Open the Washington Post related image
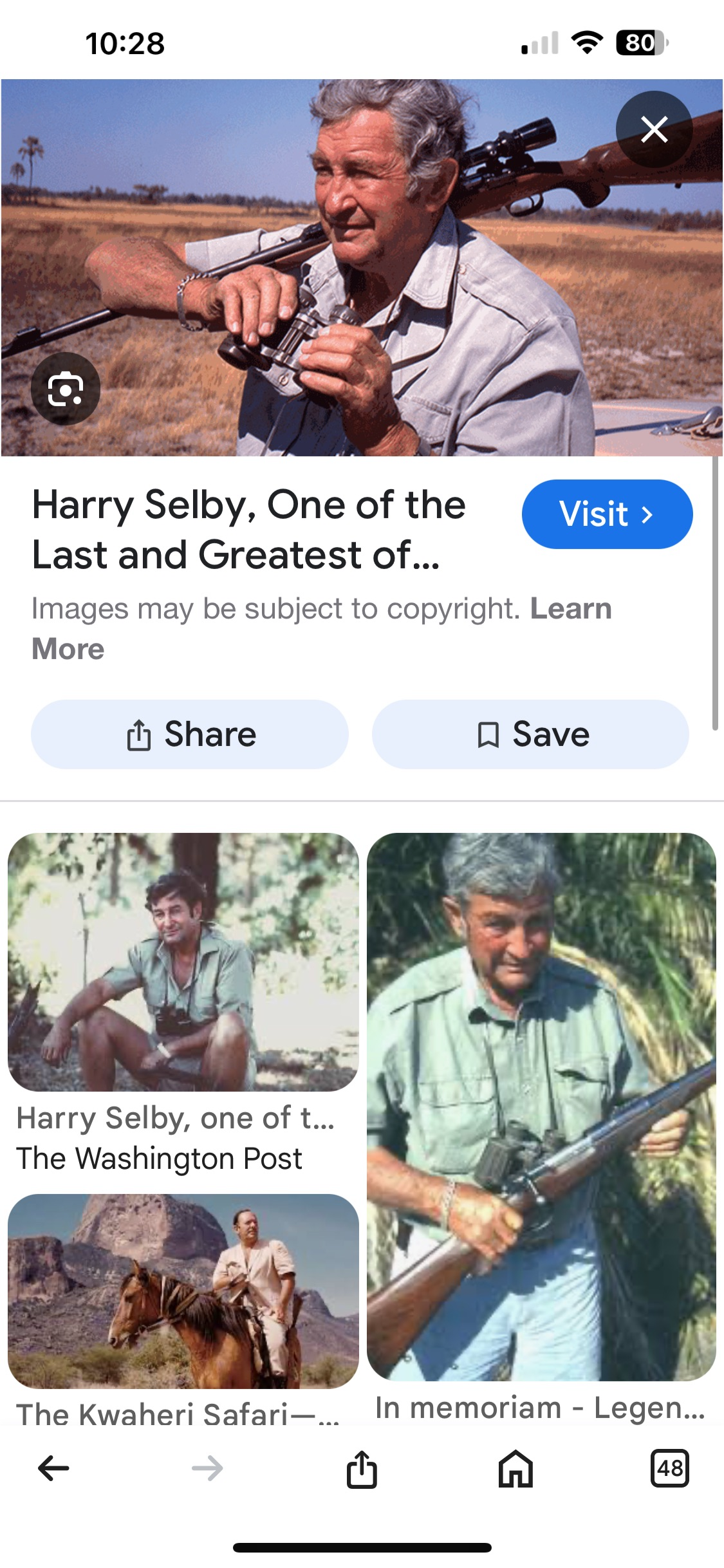The width and height of the screenshot is (724, 1568). pyautogui.click(x=183, y=962)
